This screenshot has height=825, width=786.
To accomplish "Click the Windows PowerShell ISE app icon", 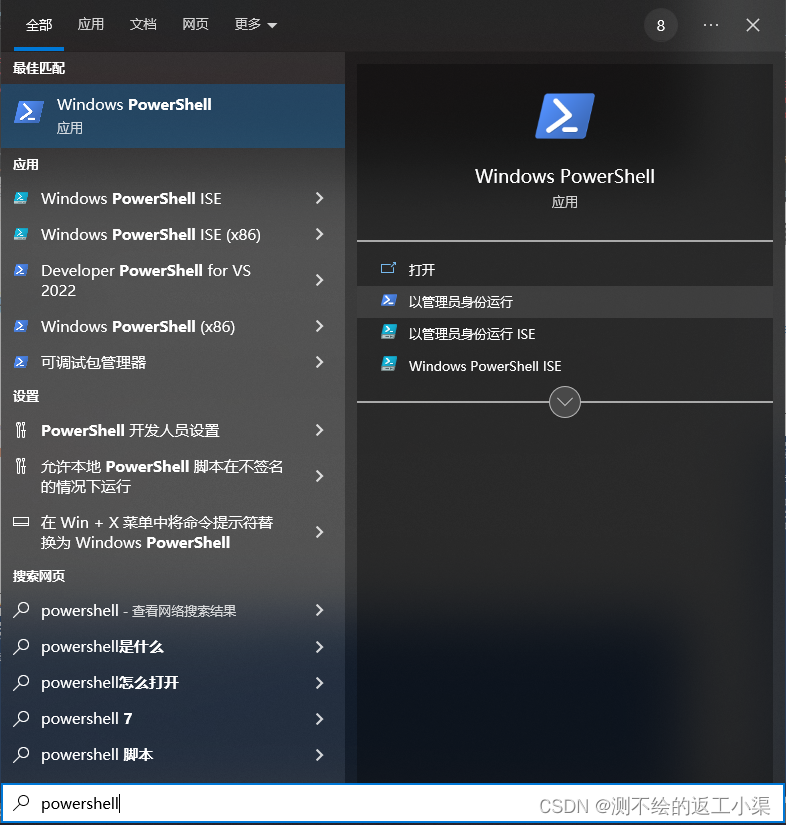I will click(21, 198).
